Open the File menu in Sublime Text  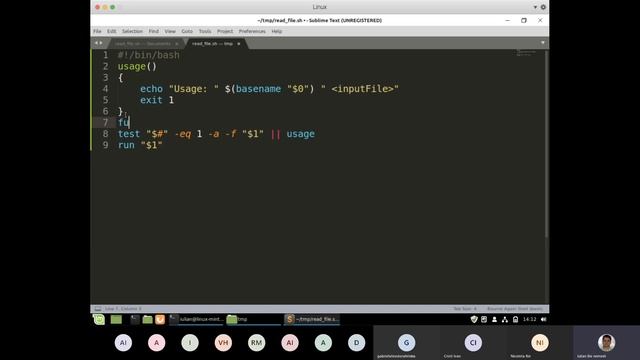[97, 31]
